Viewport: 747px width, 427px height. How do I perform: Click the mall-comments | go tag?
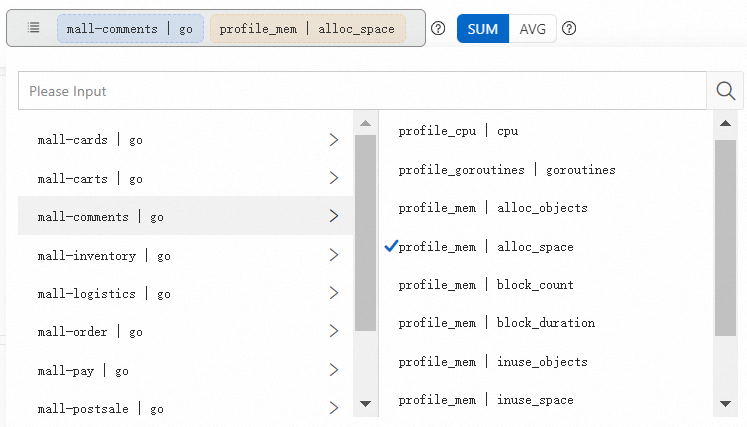130,29
